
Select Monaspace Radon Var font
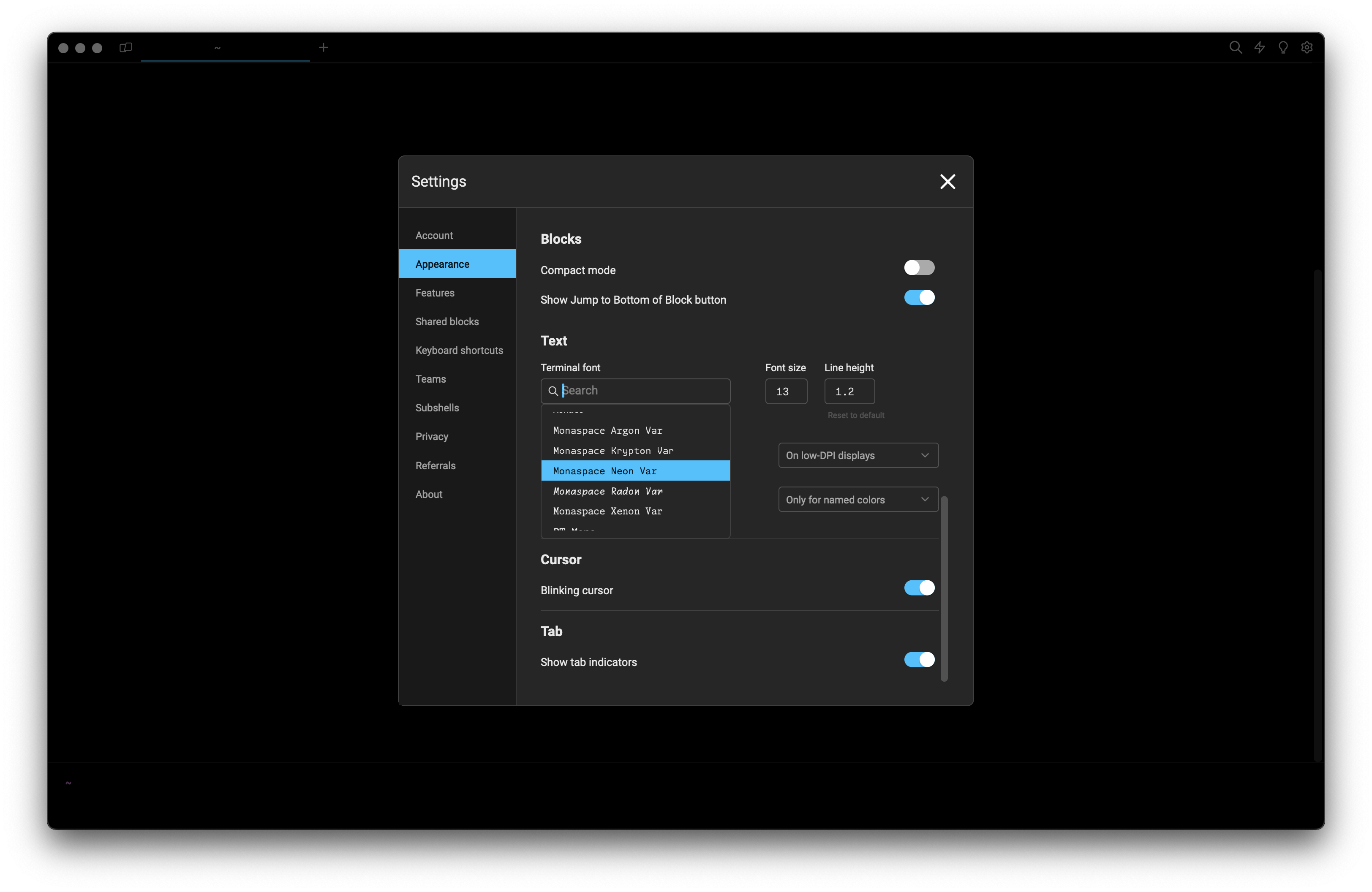coord(635,491)
